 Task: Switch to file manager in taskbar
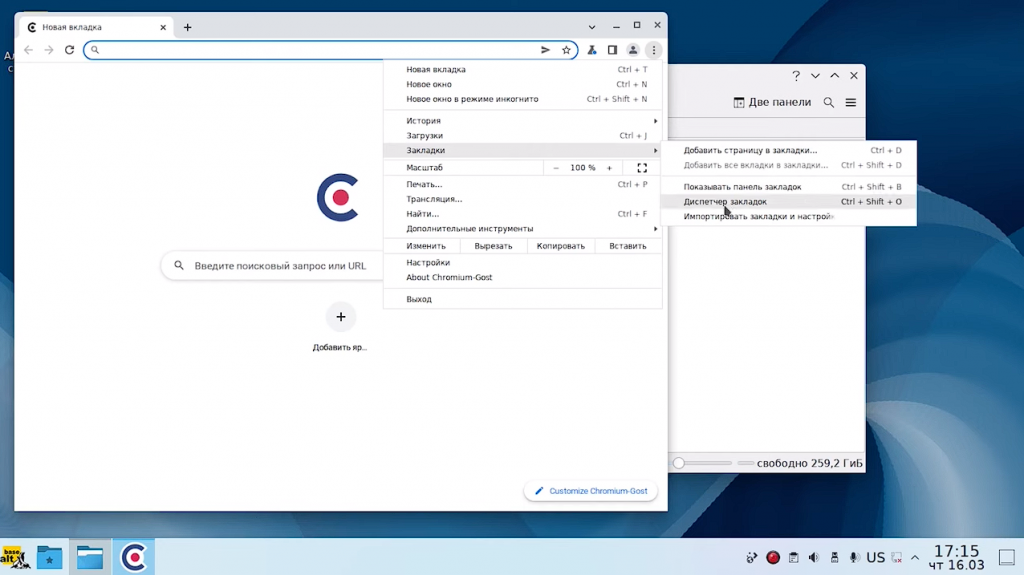[x=90, y=557]
